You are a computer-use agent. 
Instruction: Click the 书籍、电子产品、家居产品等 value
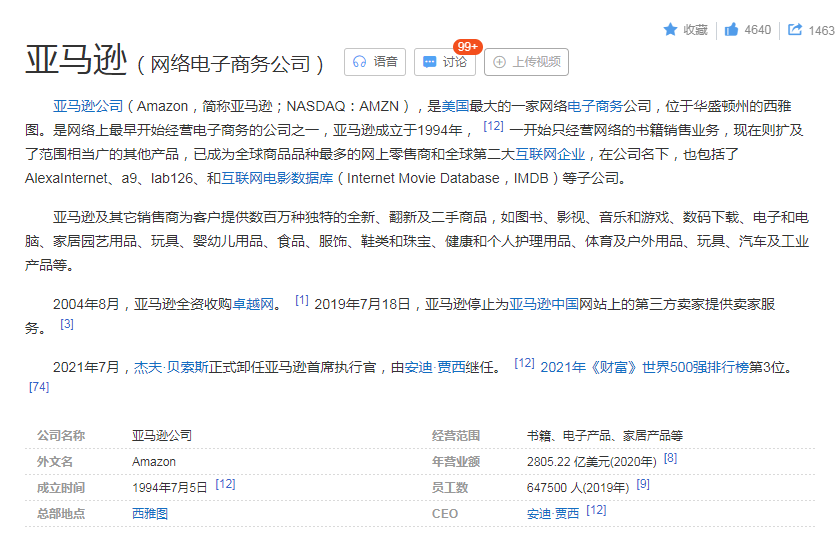point(605,435)
